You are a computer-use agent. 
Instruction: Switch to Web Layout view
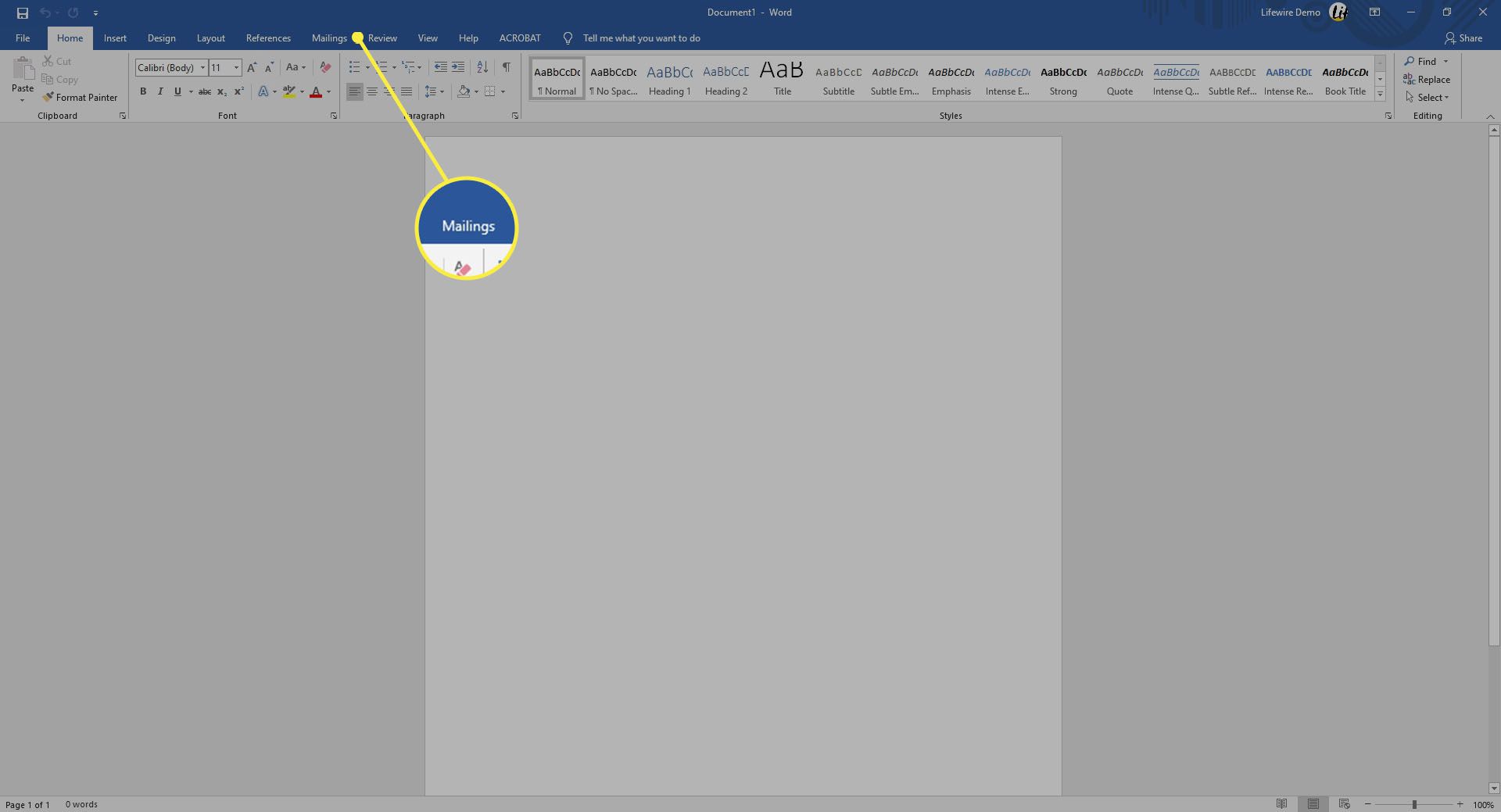pyautogui.click(x=1345, y=804)
